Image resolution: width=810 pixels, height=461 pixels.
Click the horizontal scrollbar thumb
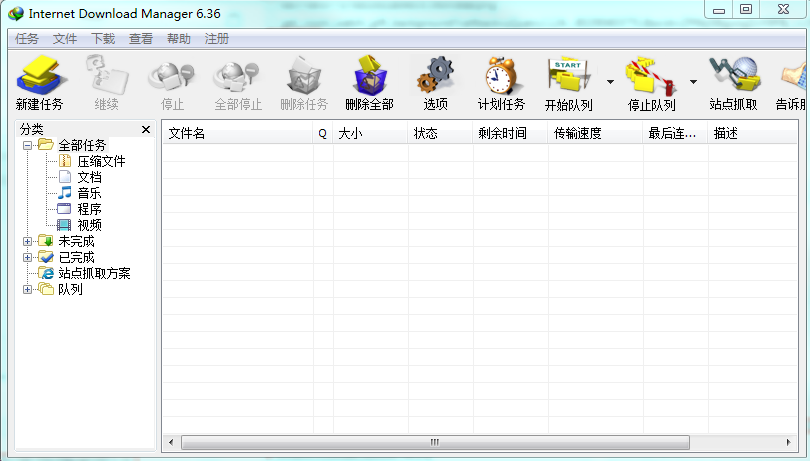435,442
